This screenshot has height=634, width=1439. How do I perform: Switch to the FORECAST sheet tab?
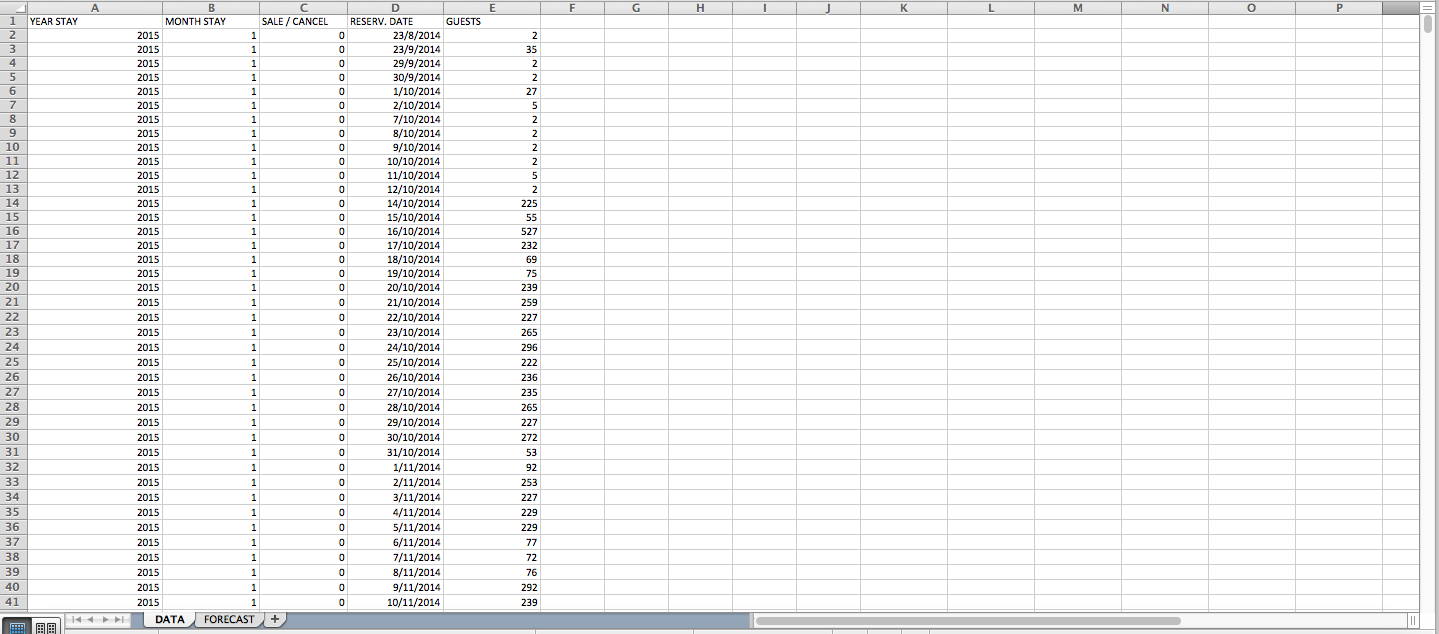[x=228, y=619]
